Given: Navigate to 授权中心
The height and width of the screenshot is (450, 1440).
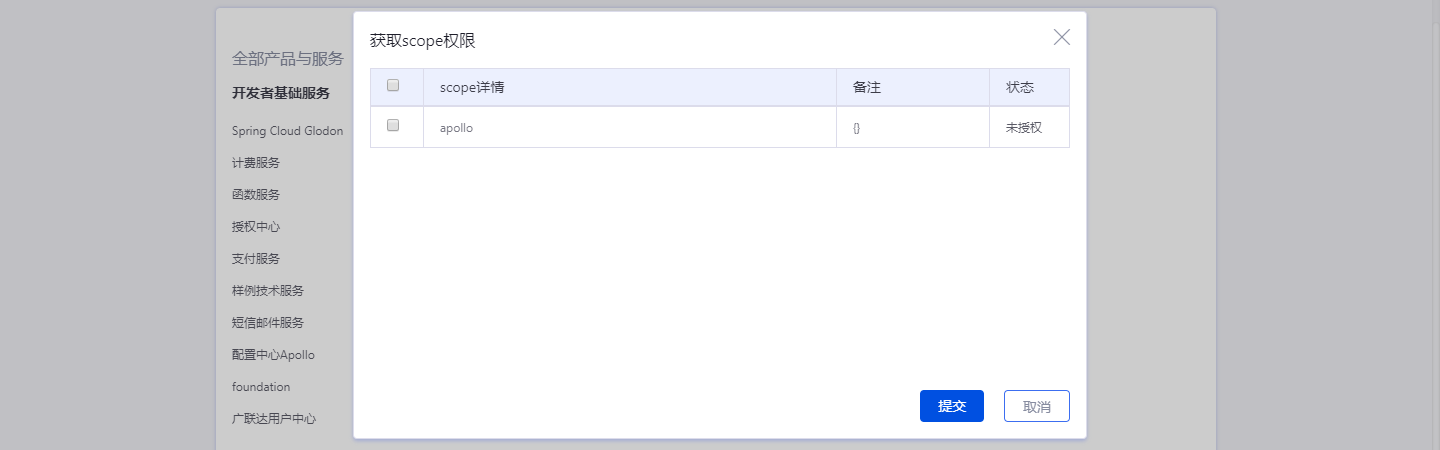Looking at the screenshot, I should click(x=256, y=227).
